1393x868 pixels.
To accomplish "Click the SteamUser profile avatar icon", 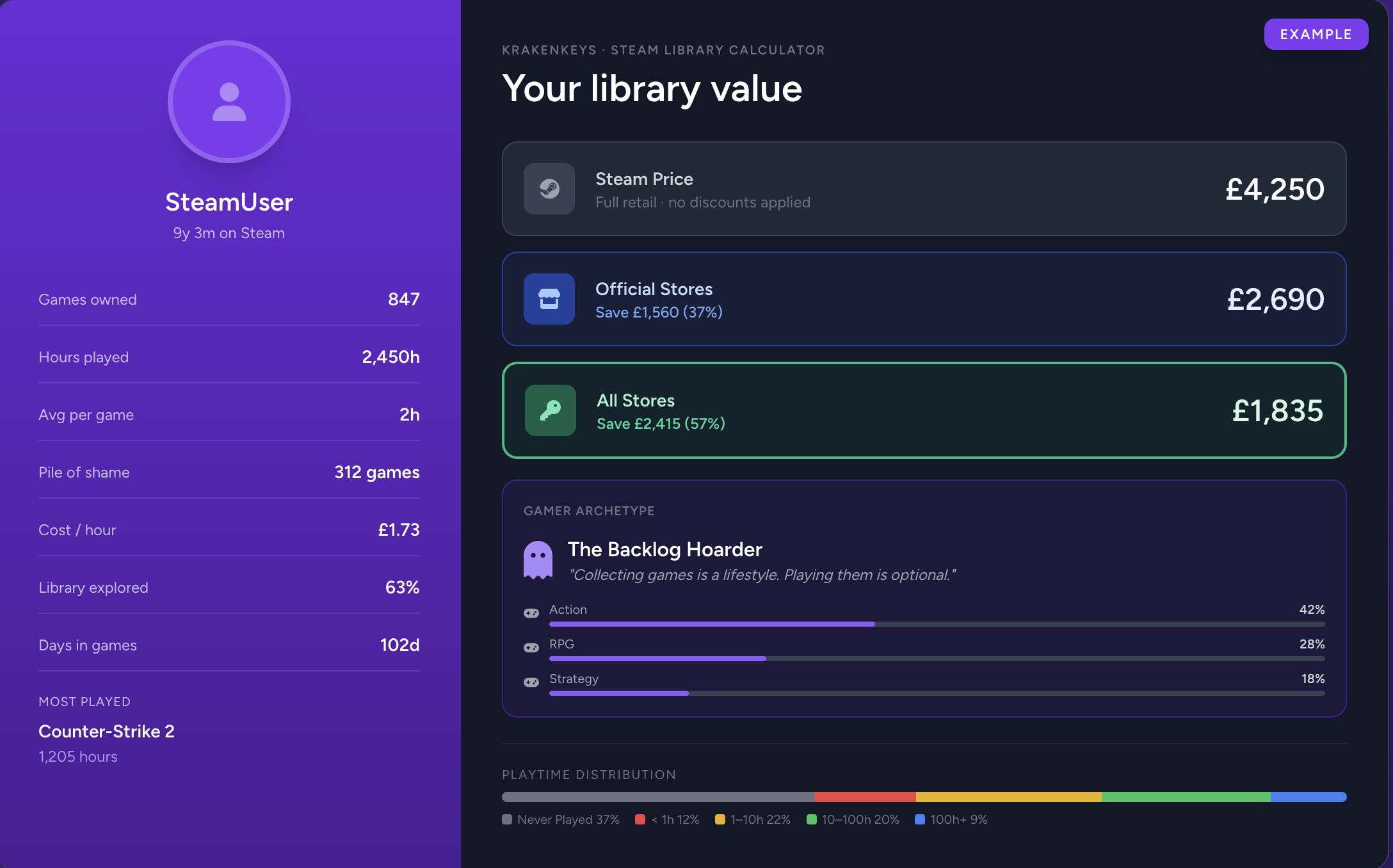I will tap(229, 102).
